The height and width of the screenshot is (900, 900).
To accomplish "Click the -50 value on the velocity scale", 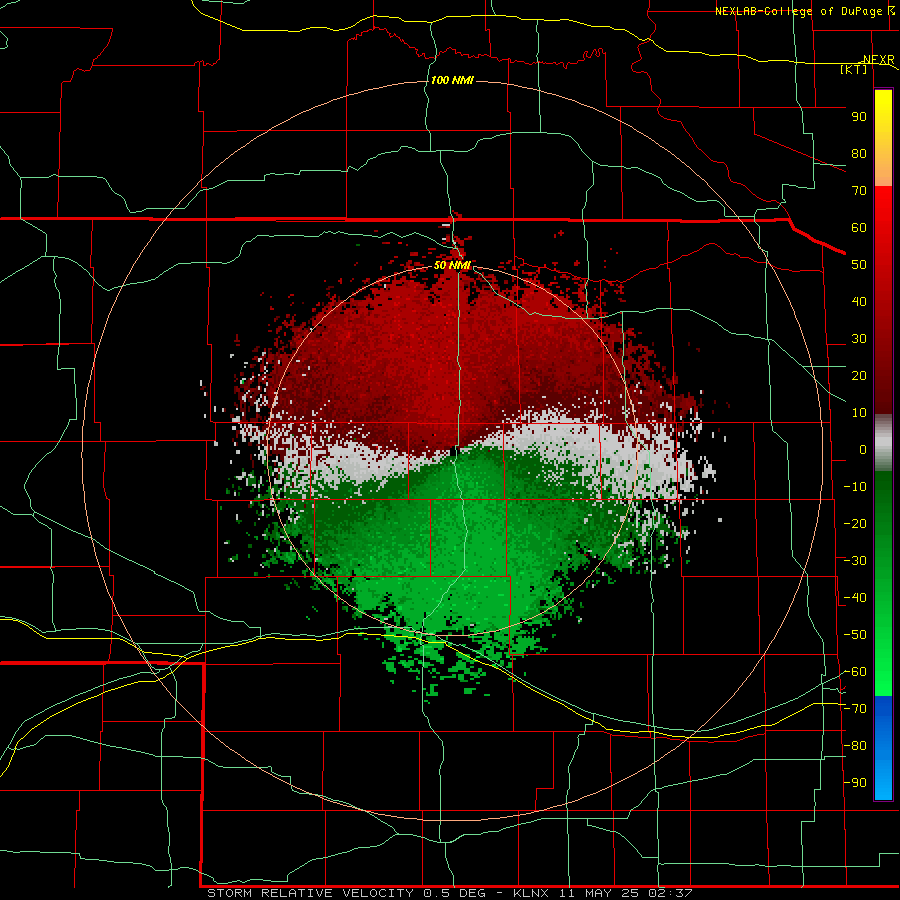I will 855,635.
